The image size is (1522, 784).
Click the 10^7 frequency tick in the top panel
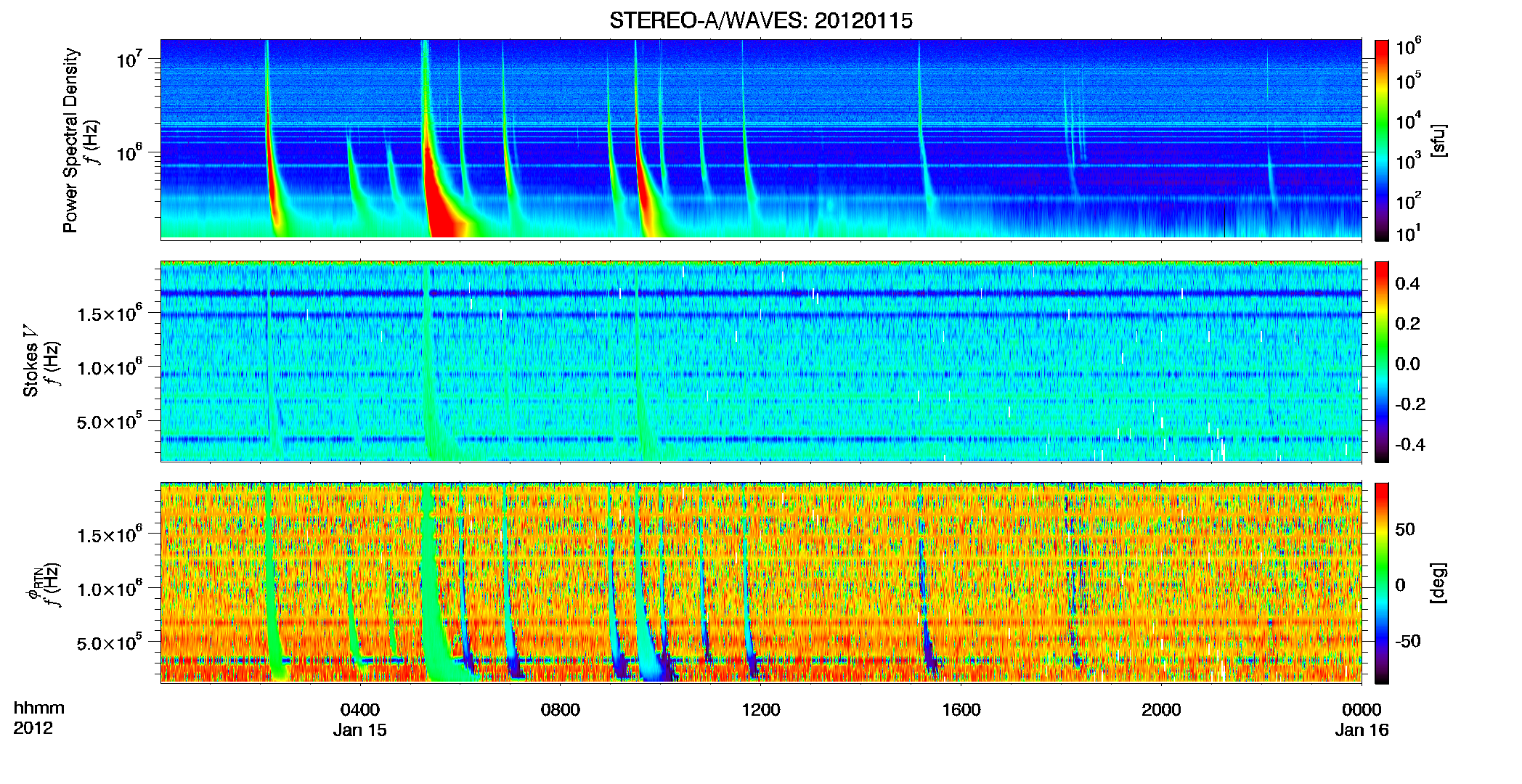tap(131, 60)
